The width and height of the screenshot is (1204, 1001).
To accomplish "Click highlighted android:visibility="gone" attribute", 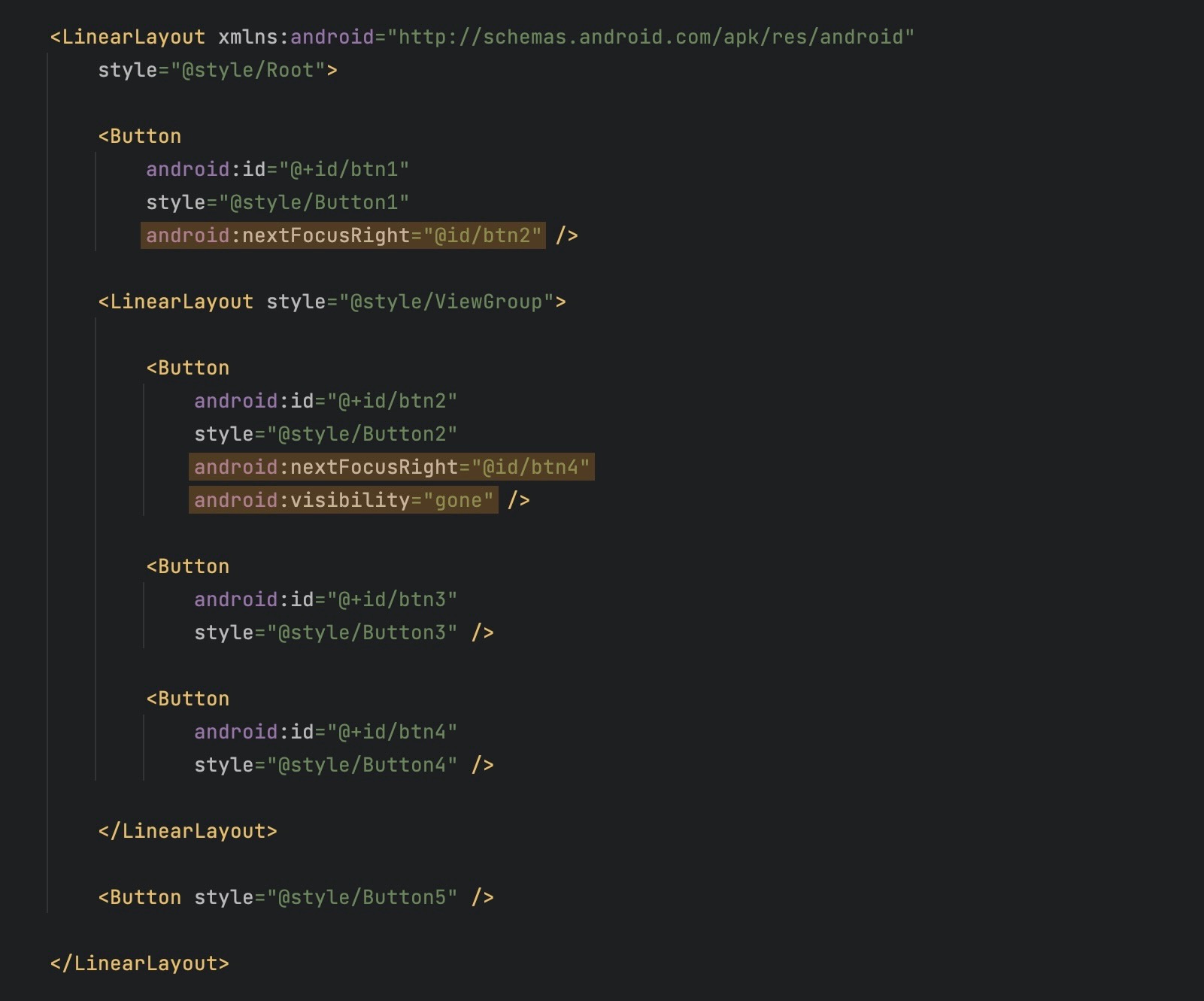I will (344, 500).
